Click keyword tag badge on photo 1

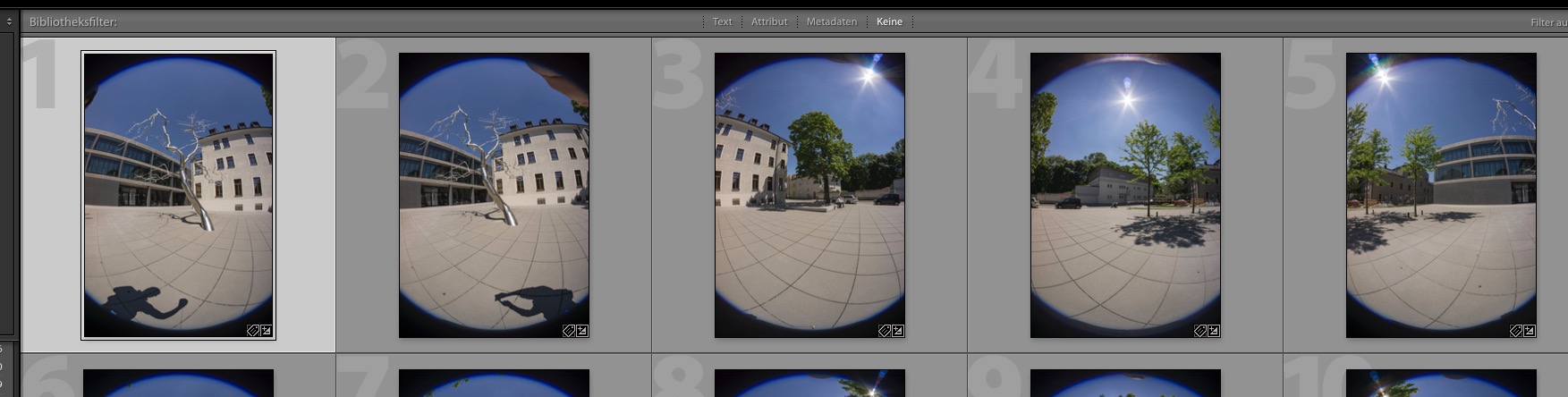coord(253,331)
